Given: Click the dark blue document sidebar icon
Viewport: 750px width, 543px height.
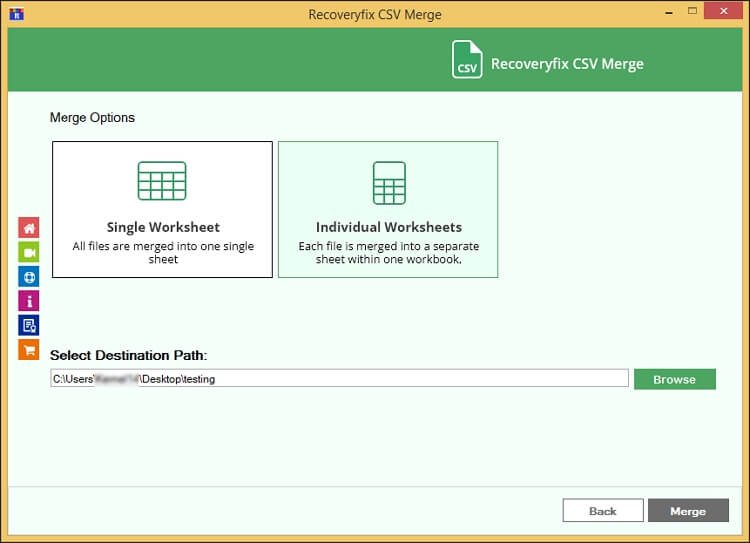Looking at the screenshot, I should (x=29, y=325).
